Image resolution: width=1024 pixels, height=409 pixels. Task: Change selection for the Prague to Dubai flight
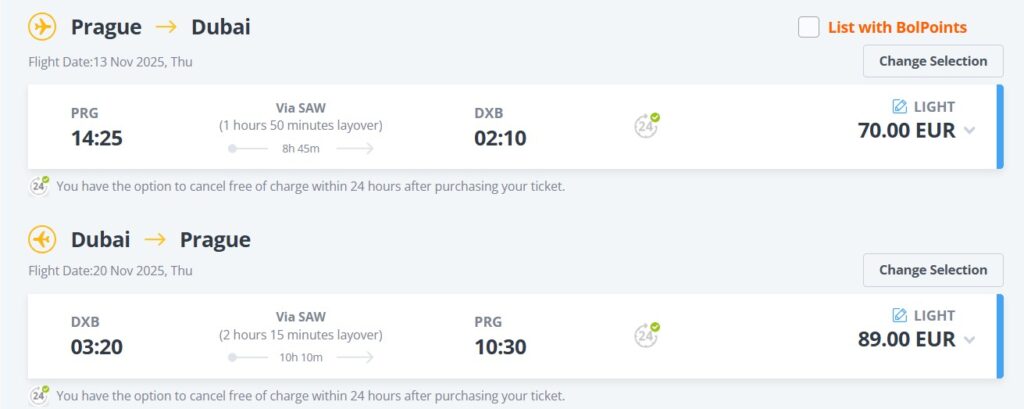(x=932, y=61)
